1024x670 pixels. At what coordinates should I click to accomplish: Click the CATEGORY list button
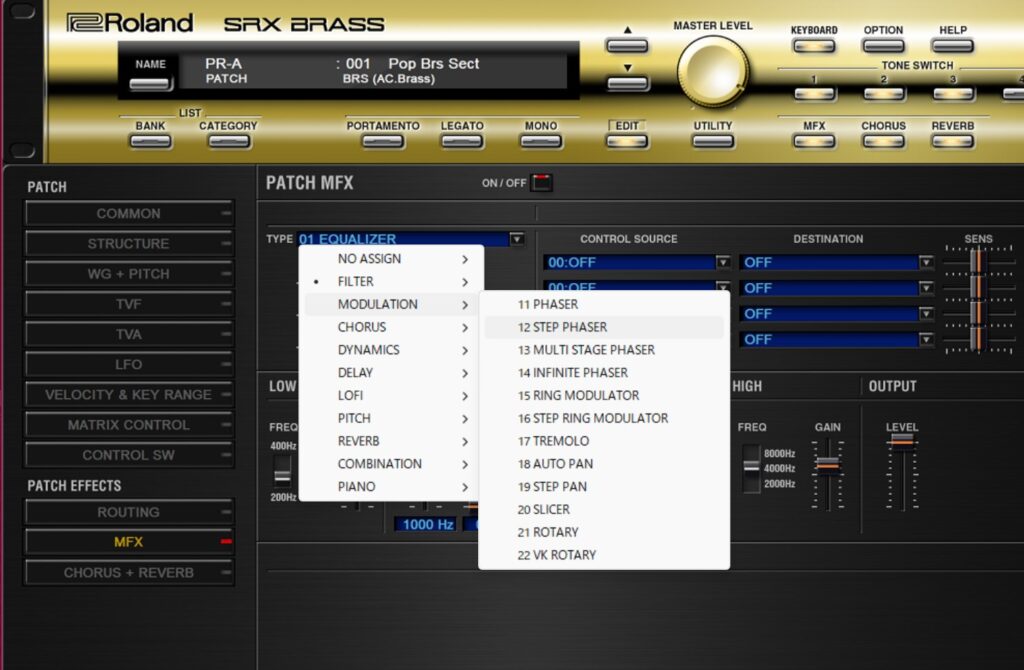tap(228, 141)
